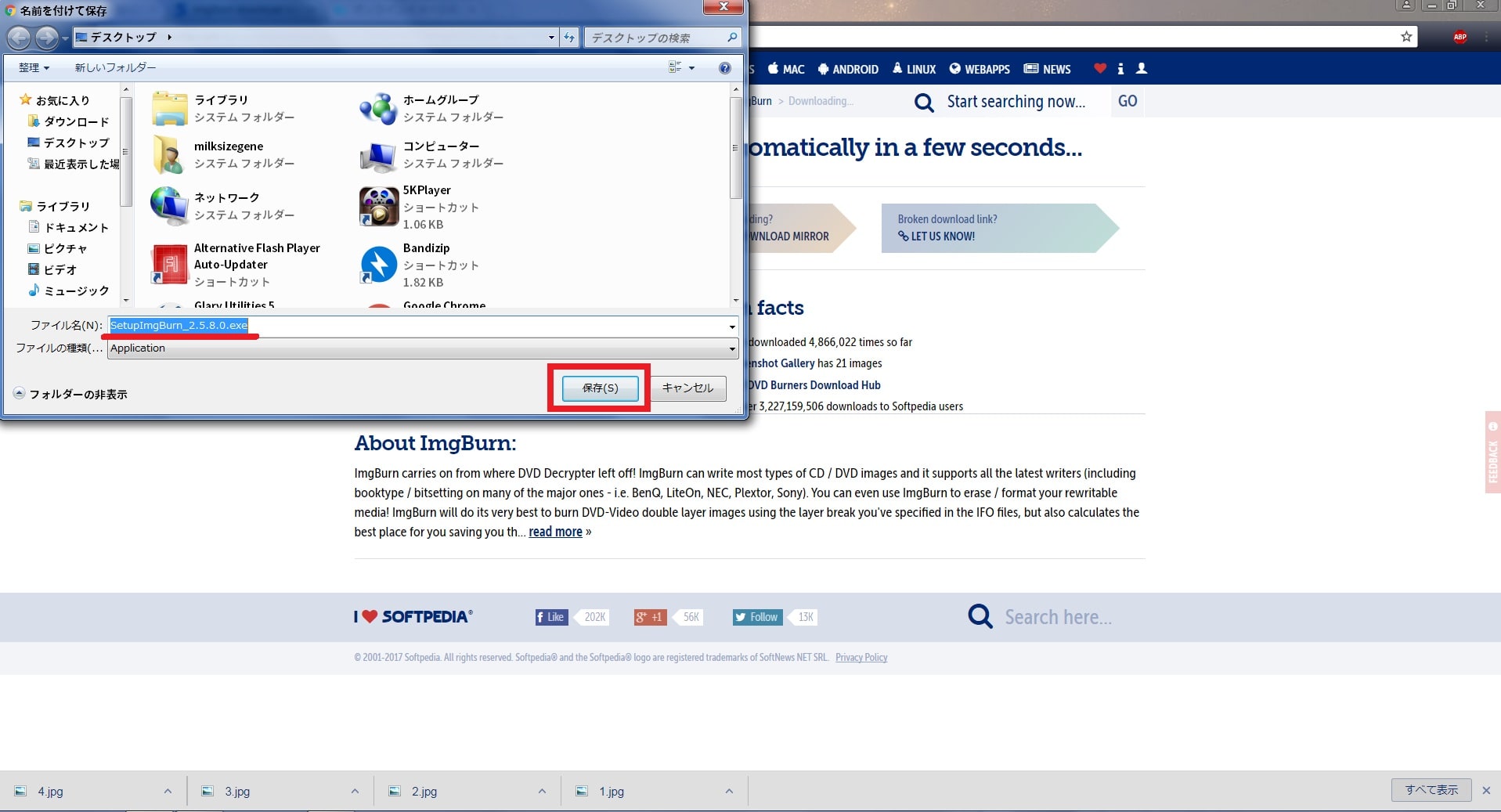Click the bookmark star in Chrome address bar

pyautogui.click(x=1406, y=37)
